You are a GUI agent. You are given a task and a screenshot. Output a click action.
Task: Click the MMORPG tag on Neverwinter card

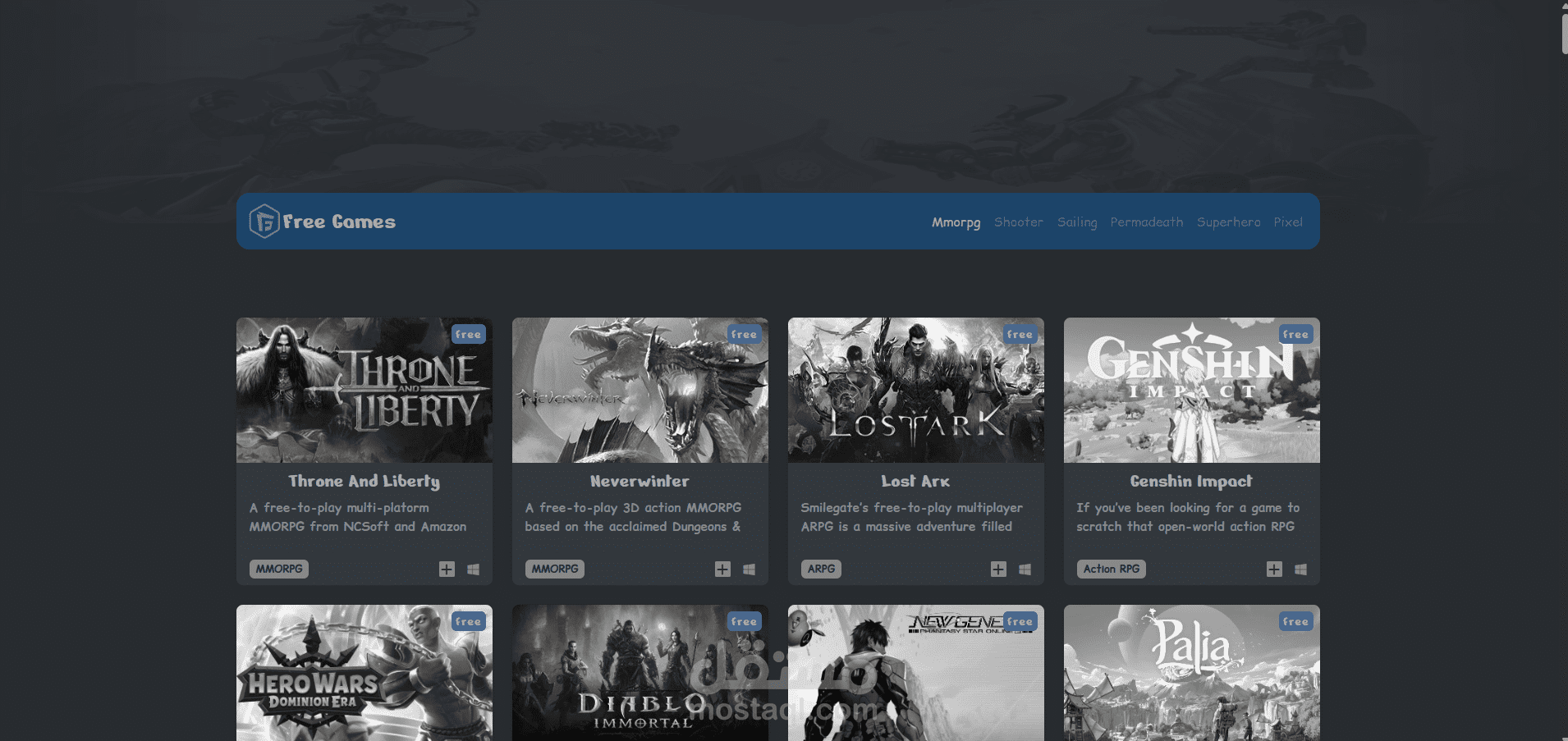click(x=555, y=569)
